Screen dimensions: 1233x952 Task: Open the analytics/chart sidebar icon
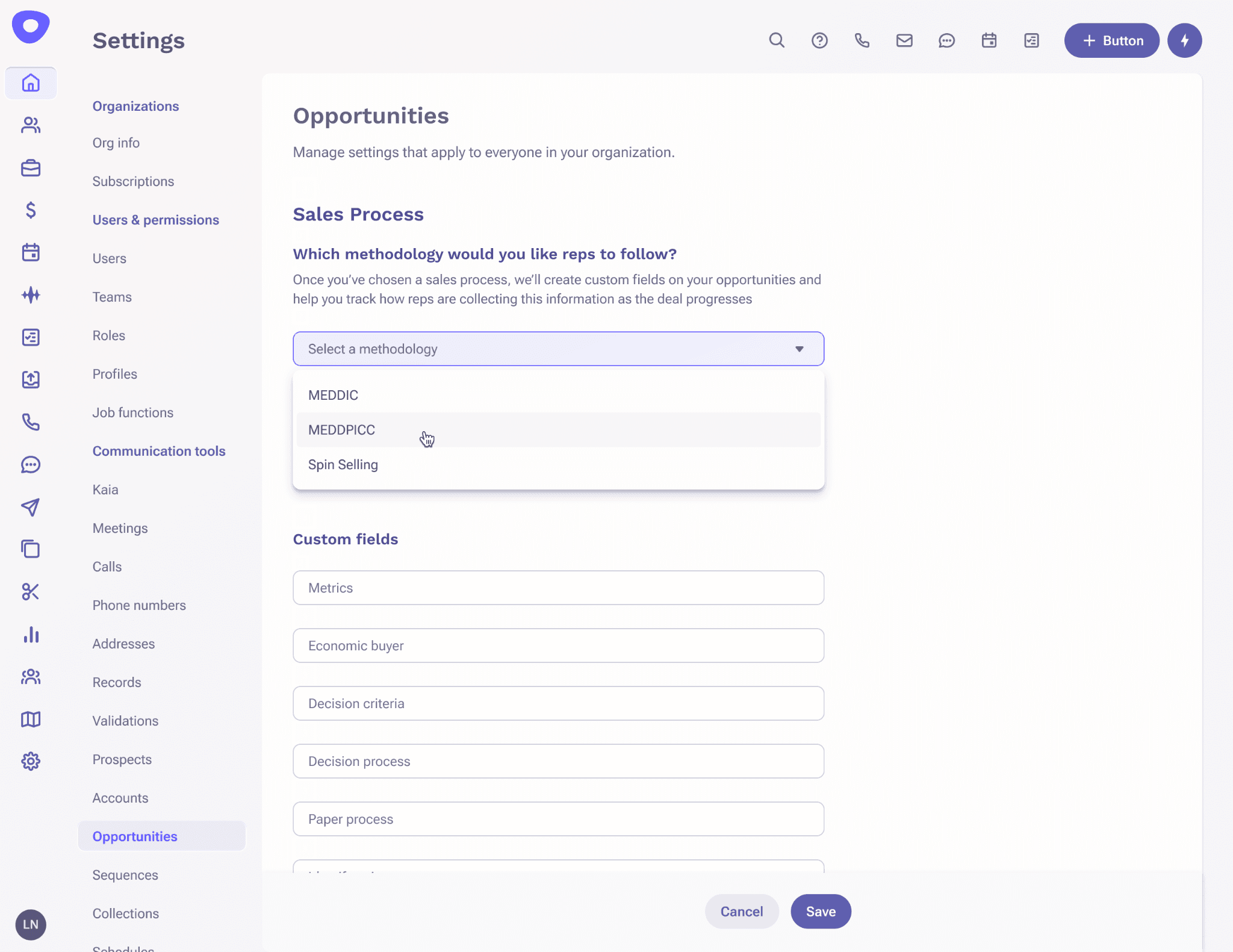(x=30, y=634)
